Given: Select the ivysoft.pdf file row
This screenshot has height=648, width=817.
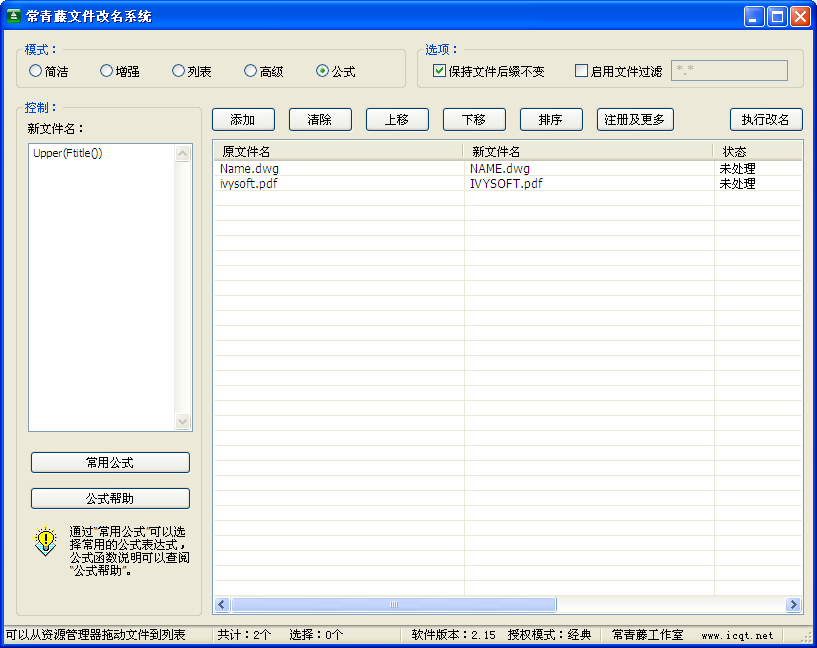Looking at the screenshot, I should pos(507,183).
